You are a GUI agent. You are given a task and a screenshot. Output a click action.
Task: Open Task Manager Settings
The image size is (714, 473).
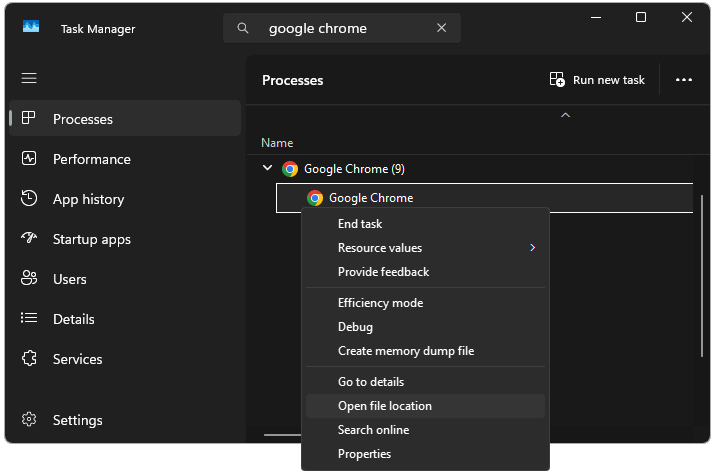pyautogui.click(x=125, y=420)
